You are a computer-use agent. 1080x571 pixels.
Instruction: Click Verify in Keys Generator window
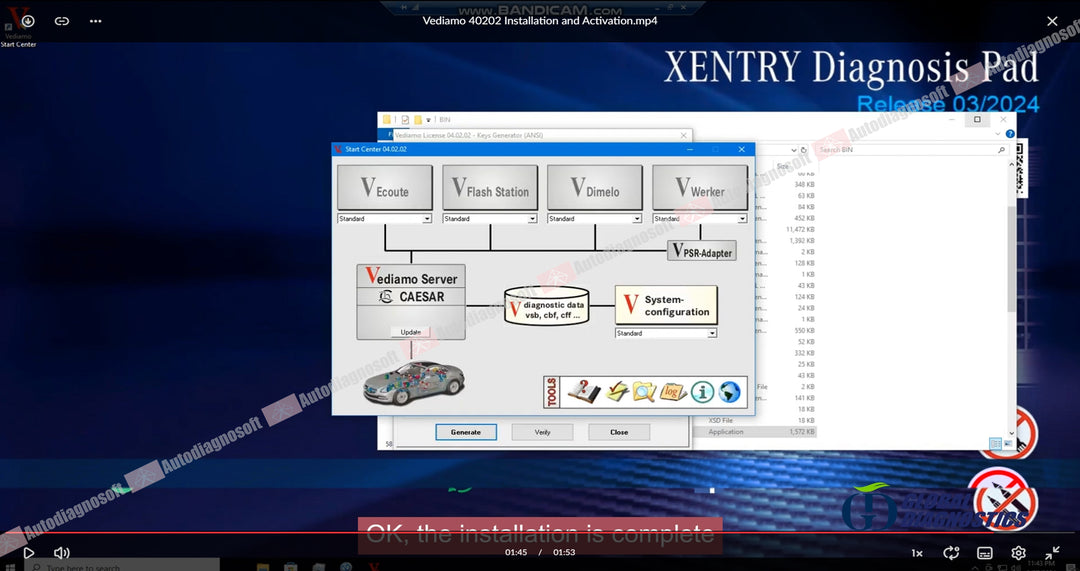pyautogui.click(x=542, y=432)
